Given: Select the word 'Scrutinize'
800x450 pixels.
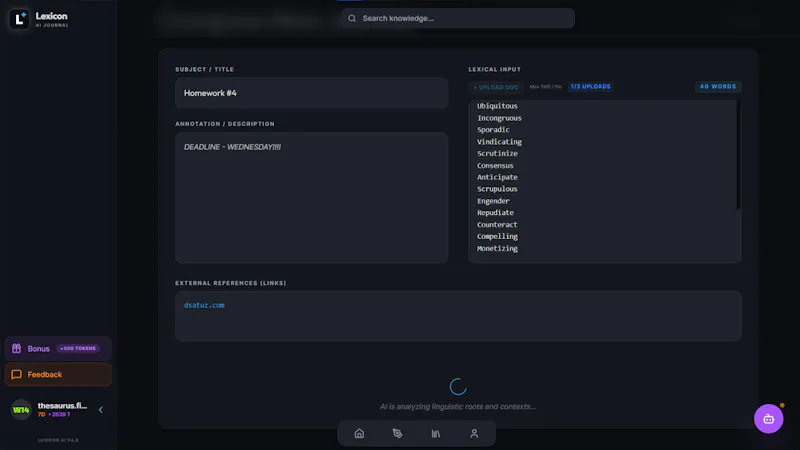Looking at the screenshot, I should (497, 154).
